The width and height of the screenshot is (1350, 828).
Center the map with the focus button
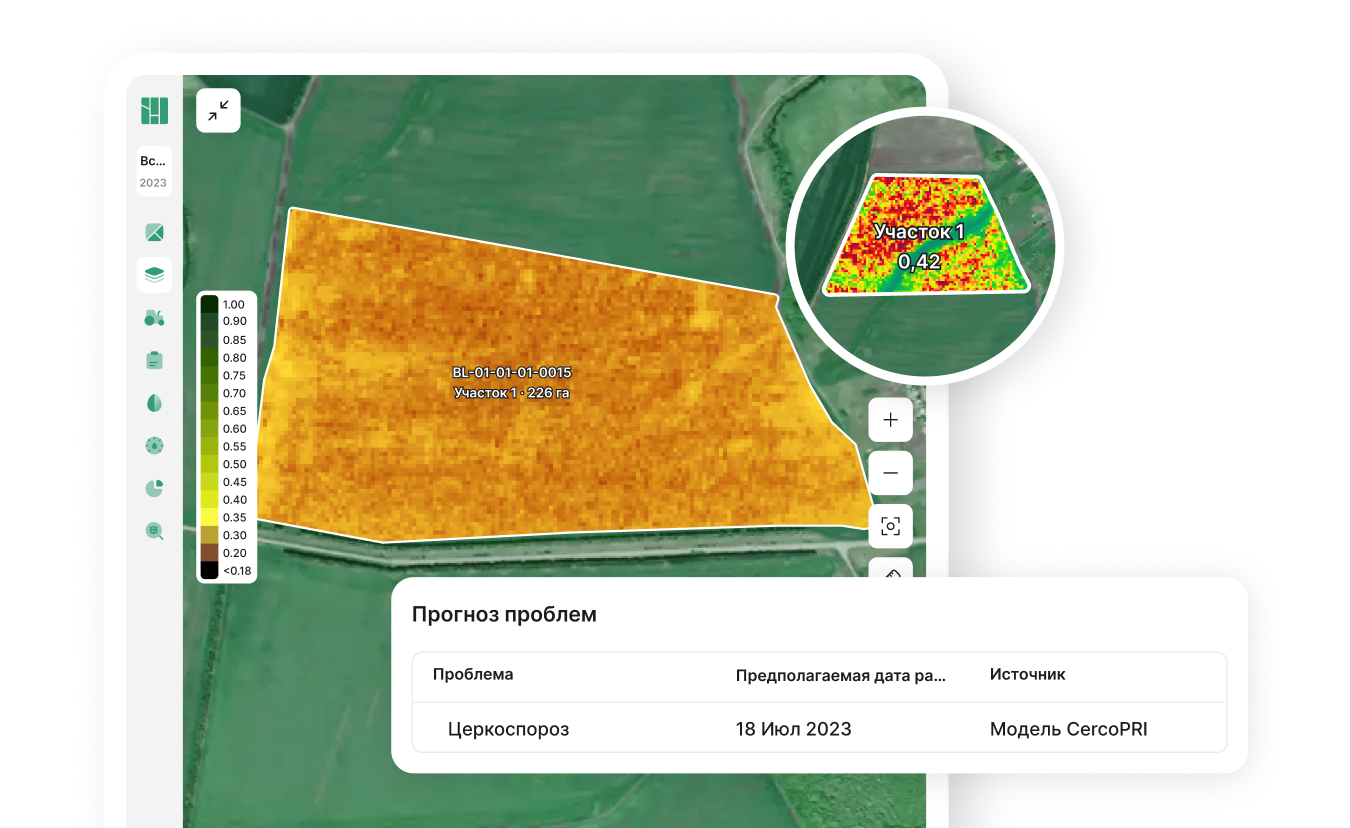(x=890, y=526)
